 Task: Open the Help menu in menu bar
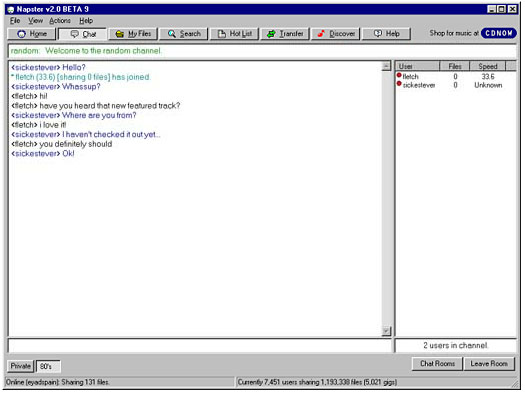(86, 21)
